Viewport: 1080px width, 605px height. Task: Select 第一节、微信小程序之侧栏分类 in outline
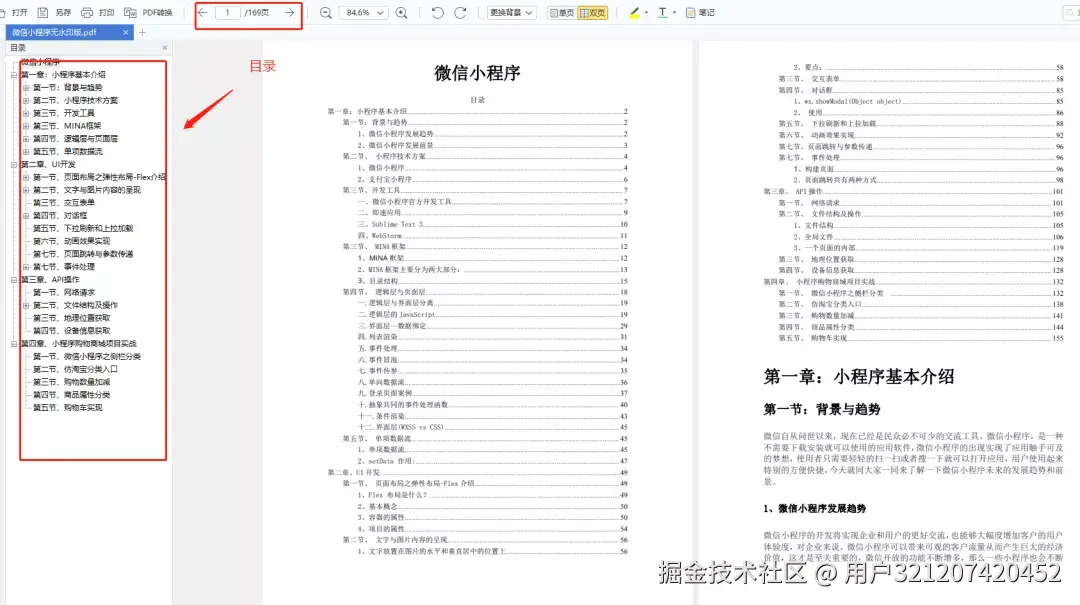click(87, 356)
